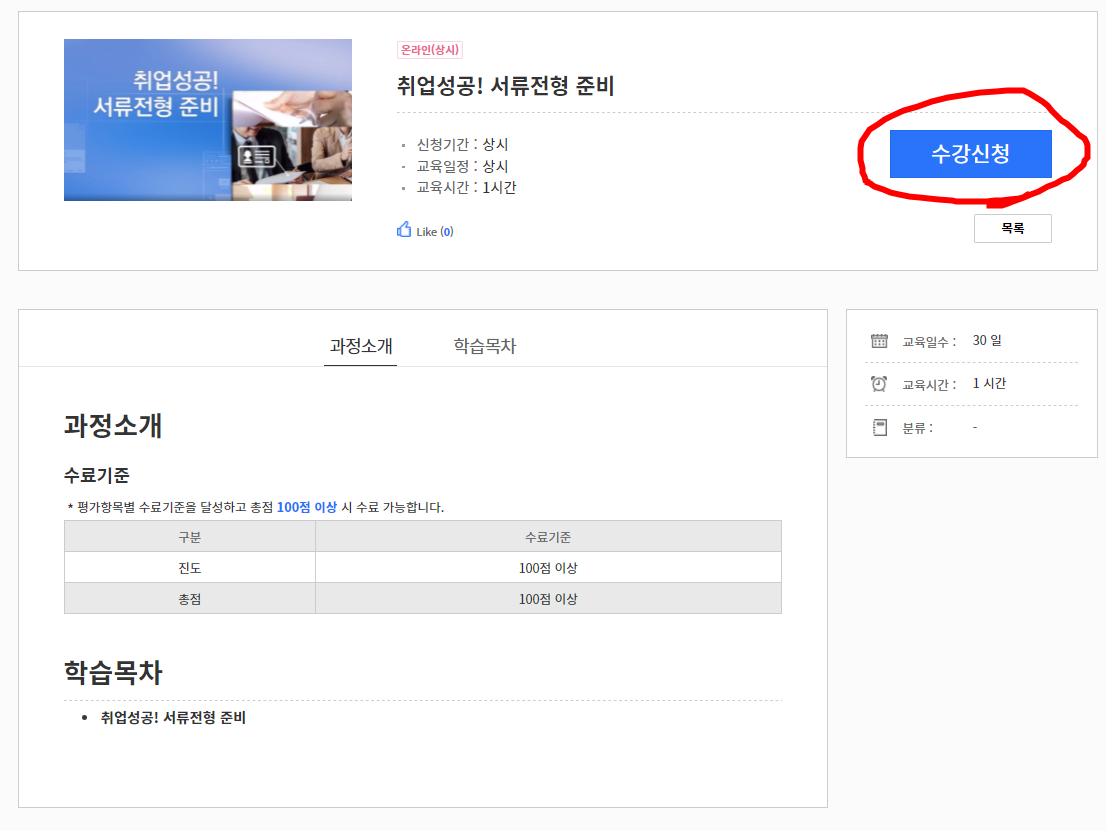
Task: Switch to the 학습목차 tab
Action: point(485,346)
